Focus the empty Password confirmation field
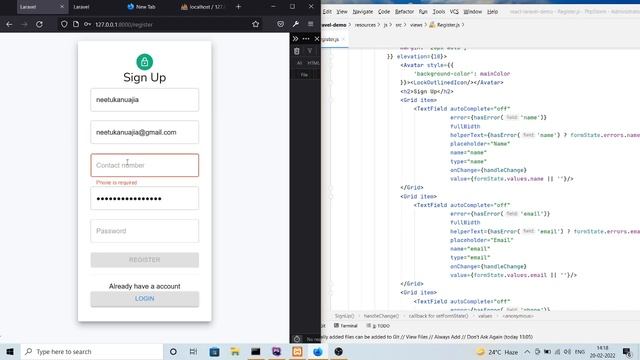The image size is (640, 360). tap(144, 231)
